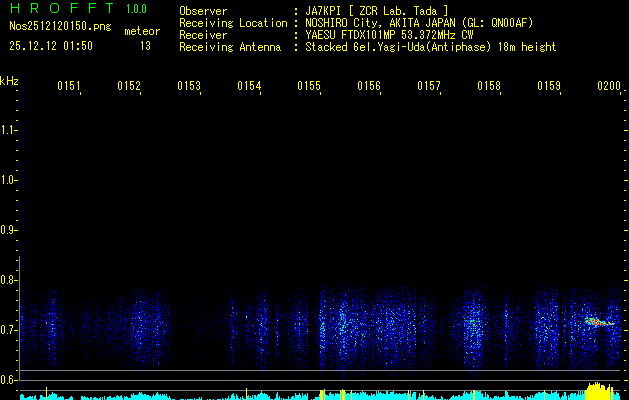629x400 pixels.
Task: Click the tall yellow peak in power graph
Action: (598, 389)
